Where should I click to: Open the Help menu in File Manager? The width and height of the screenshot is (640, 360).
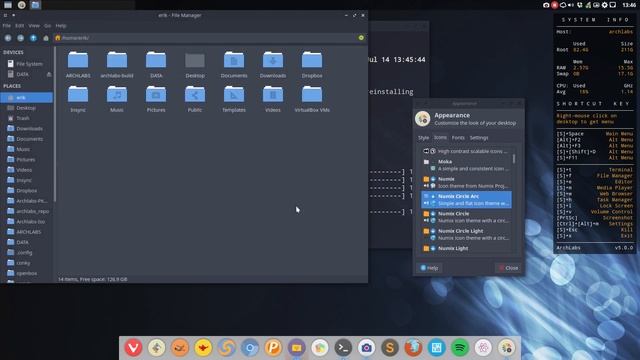pos(61,26)
